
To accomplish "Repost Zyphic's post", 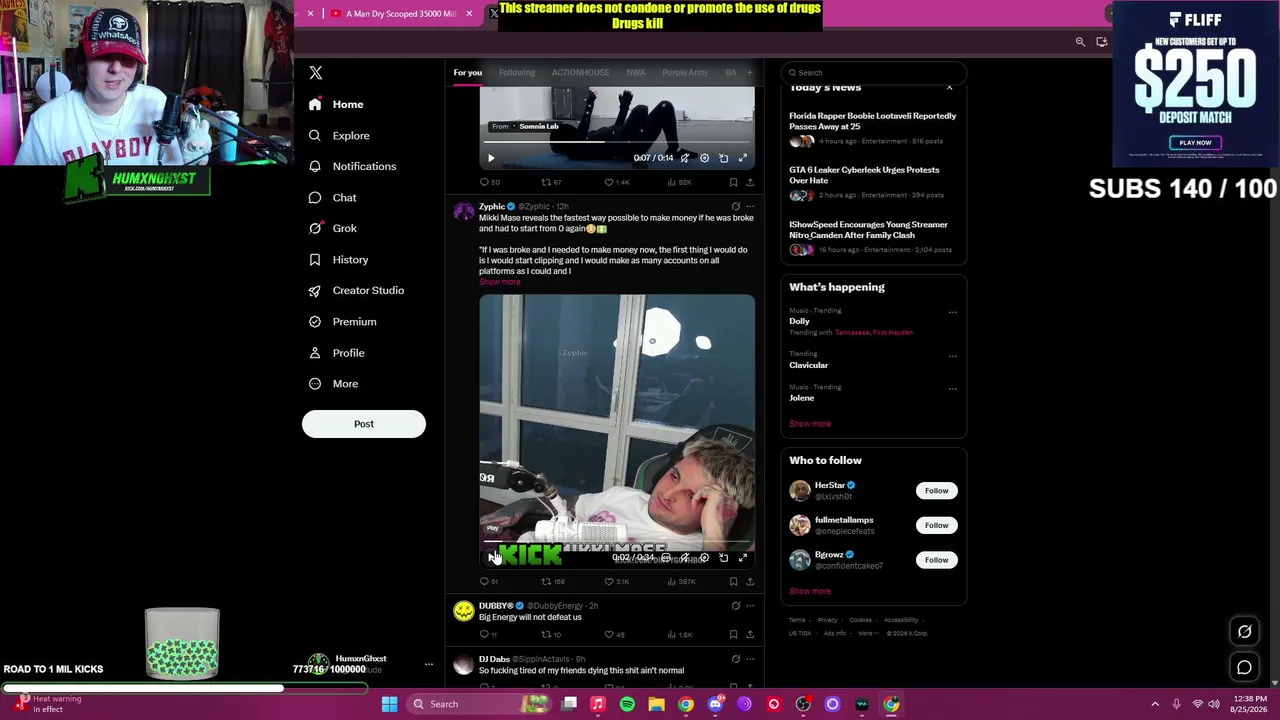I will click(553, 581).
